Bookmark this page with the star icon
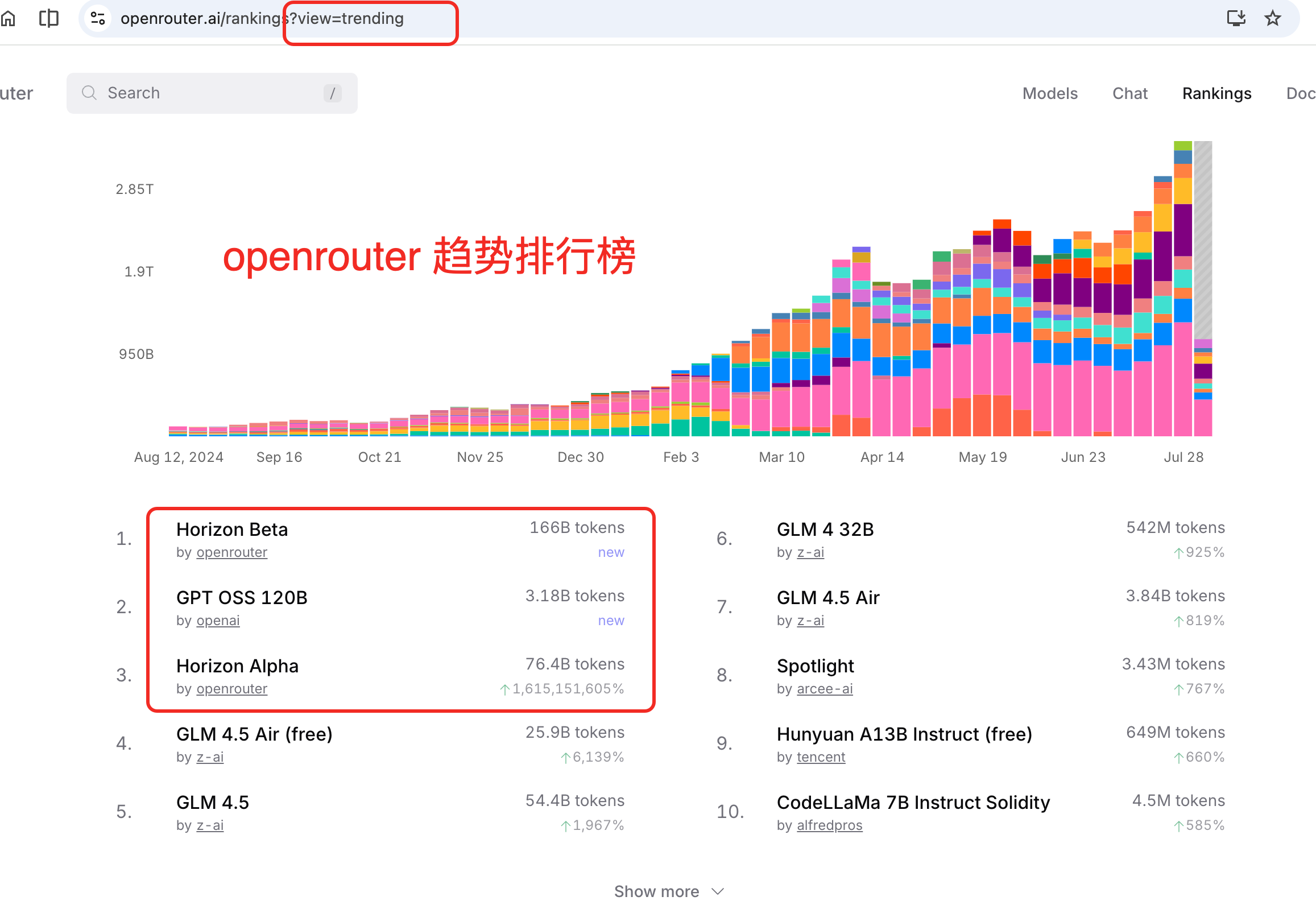The height and width of the screenshot is (909, 1316). pos(1273,18)
